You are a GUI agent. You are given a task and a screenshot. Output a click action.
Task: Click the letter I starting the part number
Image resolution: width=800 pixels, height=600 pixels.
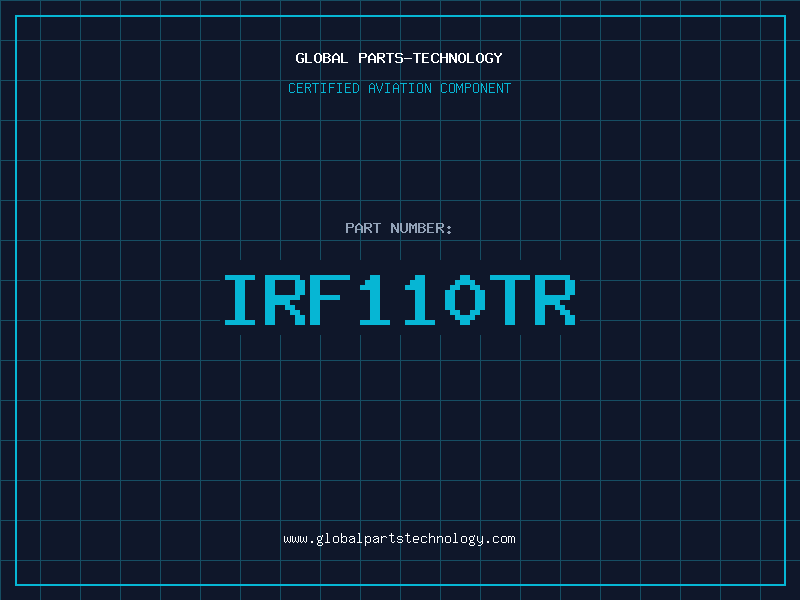[x=241, y=300]
